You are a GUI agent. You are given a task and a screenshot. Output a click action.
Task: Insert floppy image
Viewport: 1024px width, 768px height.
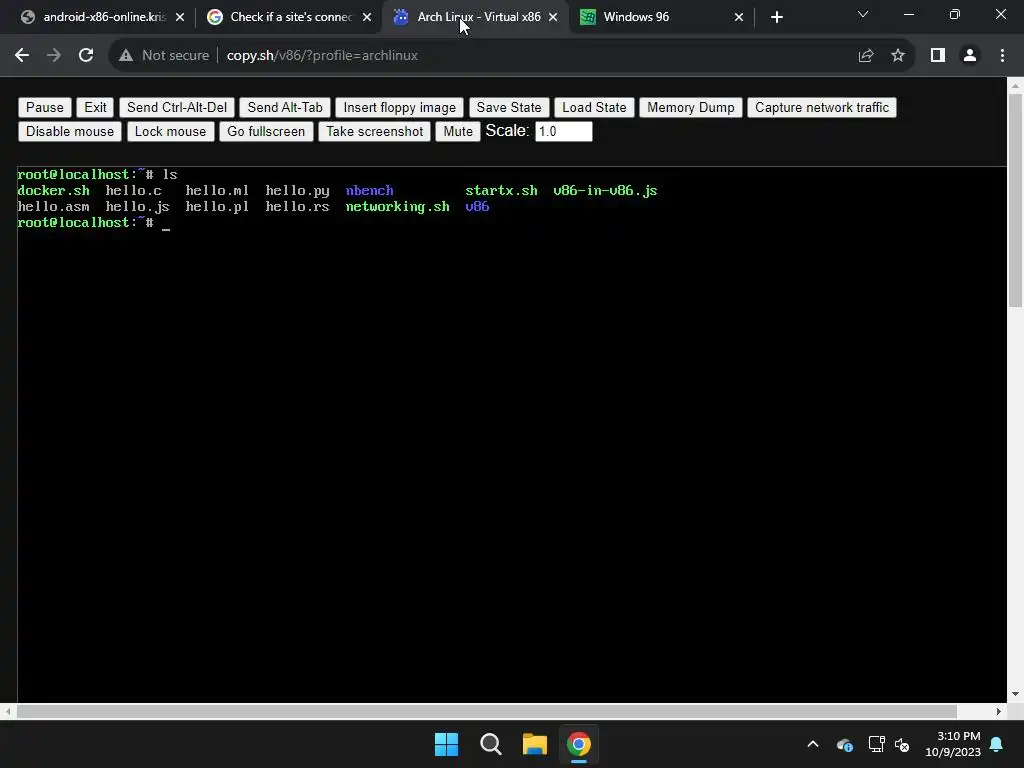(400, 108)
